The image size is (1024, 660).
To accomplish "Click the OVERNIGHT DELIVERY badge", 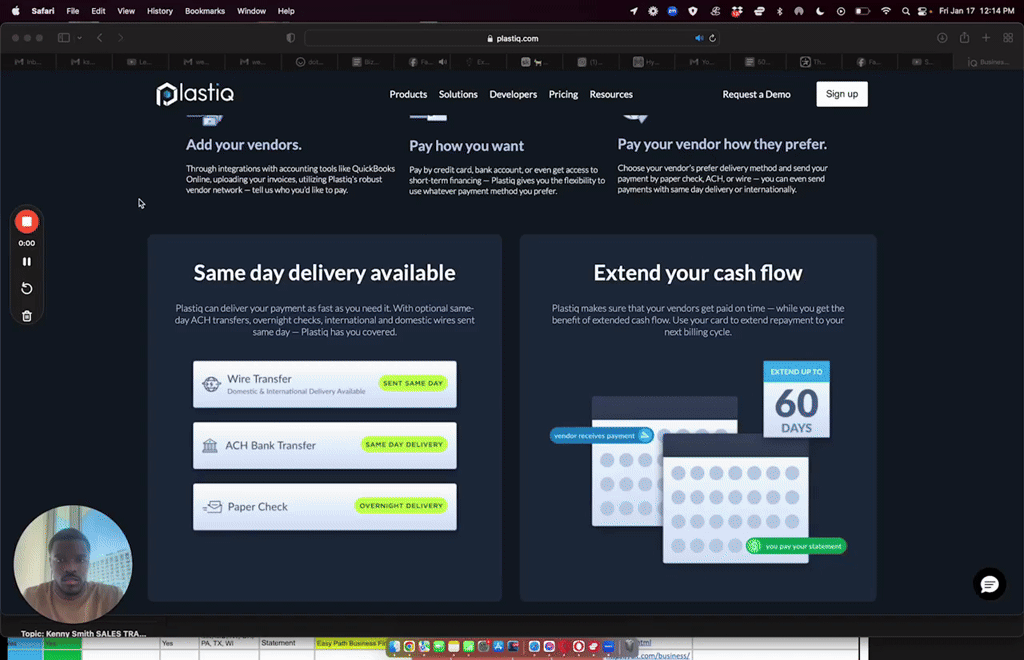I will tap(401, 506).
